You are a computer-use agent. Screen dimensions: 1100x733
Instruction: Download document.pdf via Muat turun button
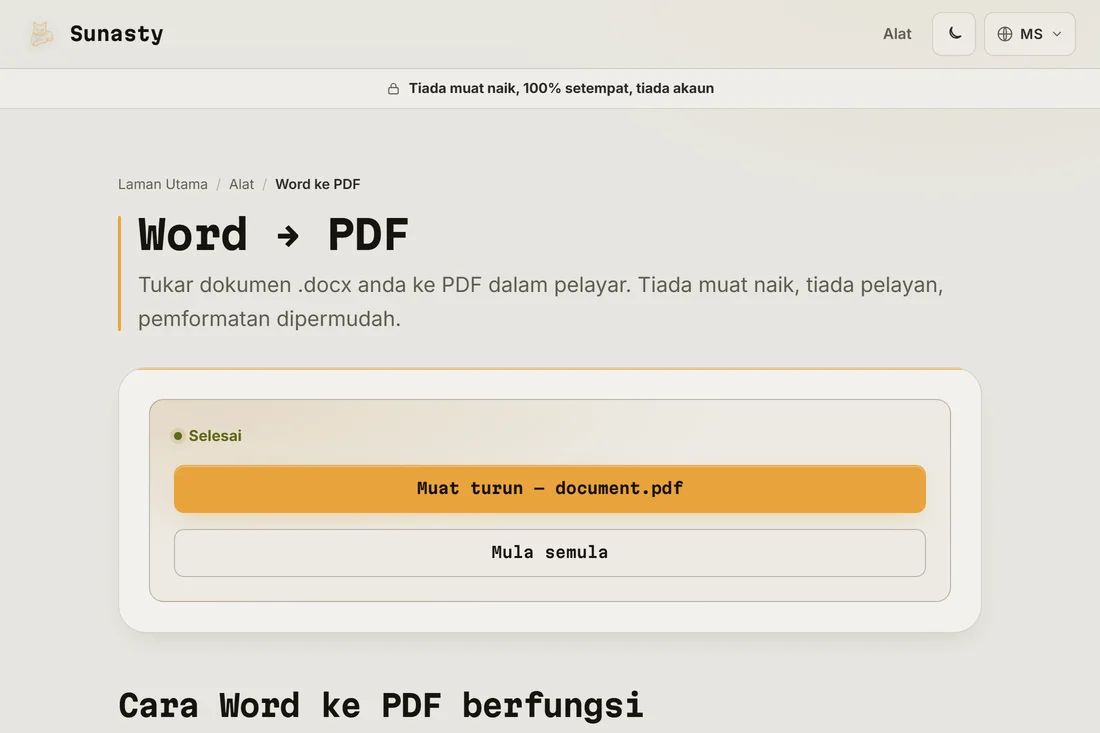(549, 488)
